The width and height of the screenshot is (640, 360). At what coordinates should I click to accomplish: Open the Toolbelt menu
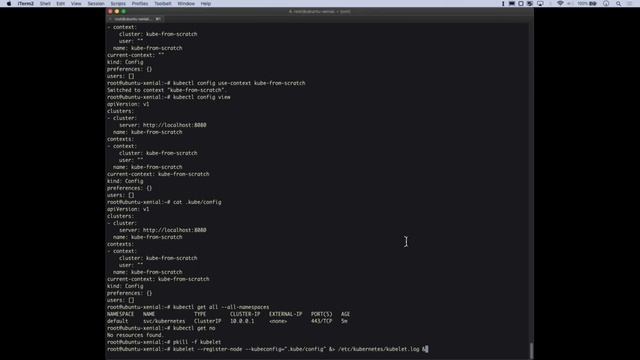click(163, 4)
